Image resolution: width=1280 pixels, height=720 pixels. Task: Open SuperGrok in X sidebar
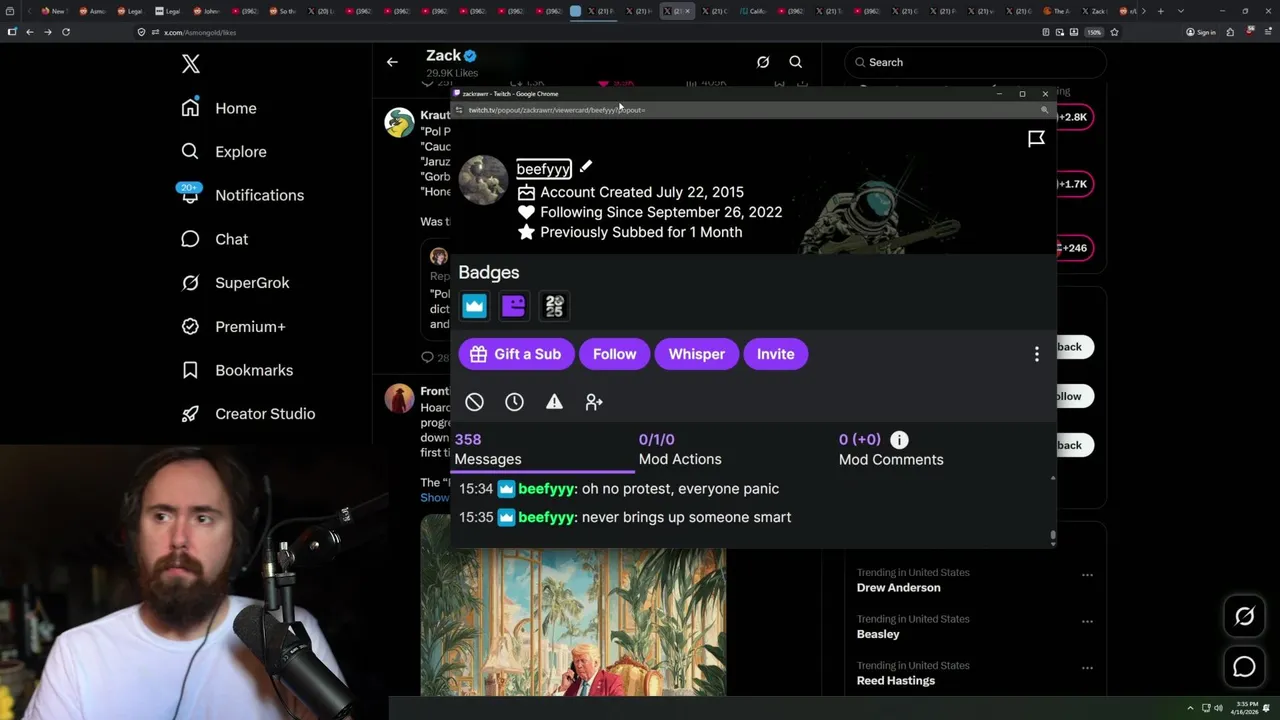coord(235,283)
